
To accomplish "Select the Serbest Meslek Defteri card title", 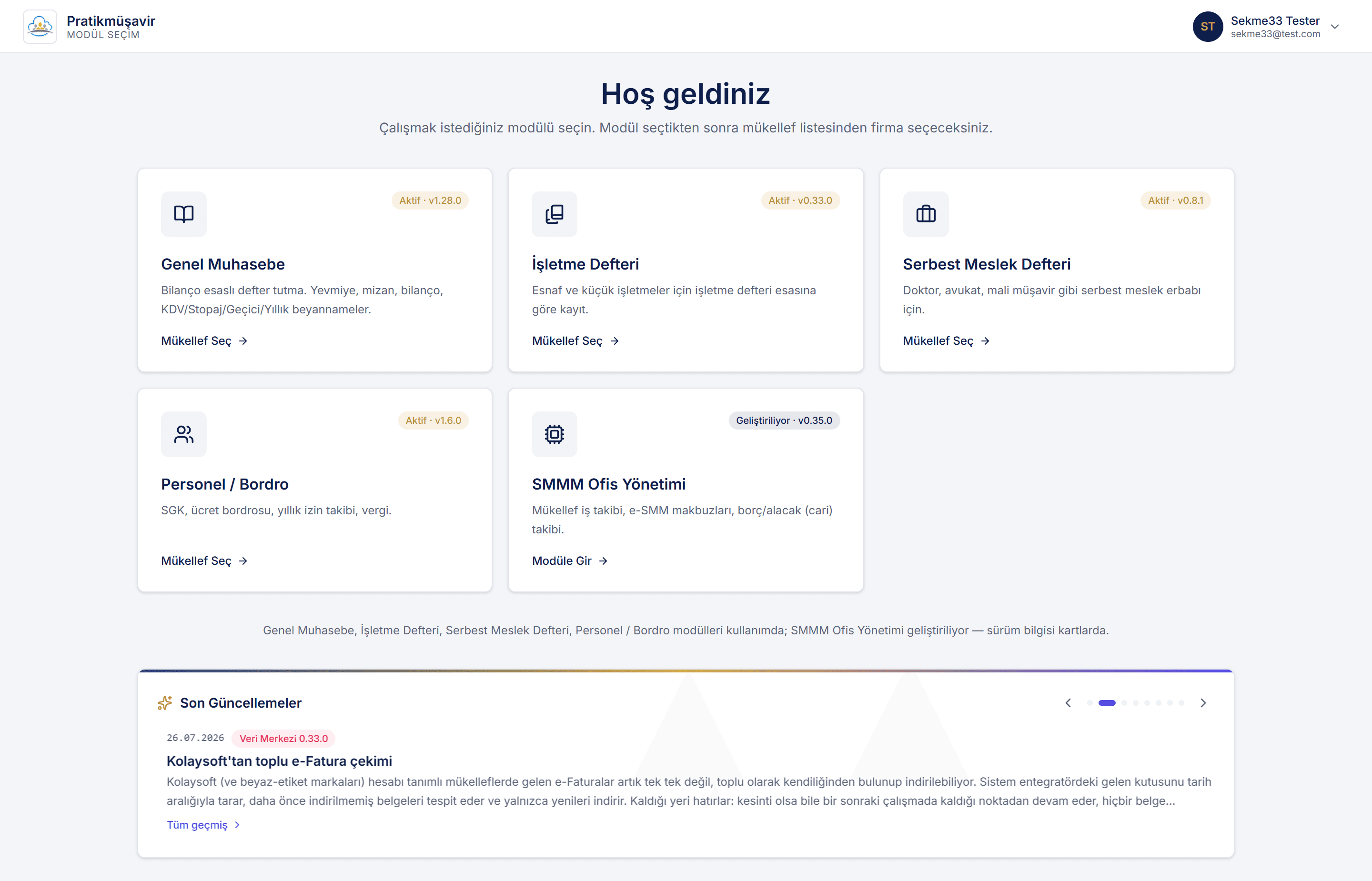I will (987, 264).
